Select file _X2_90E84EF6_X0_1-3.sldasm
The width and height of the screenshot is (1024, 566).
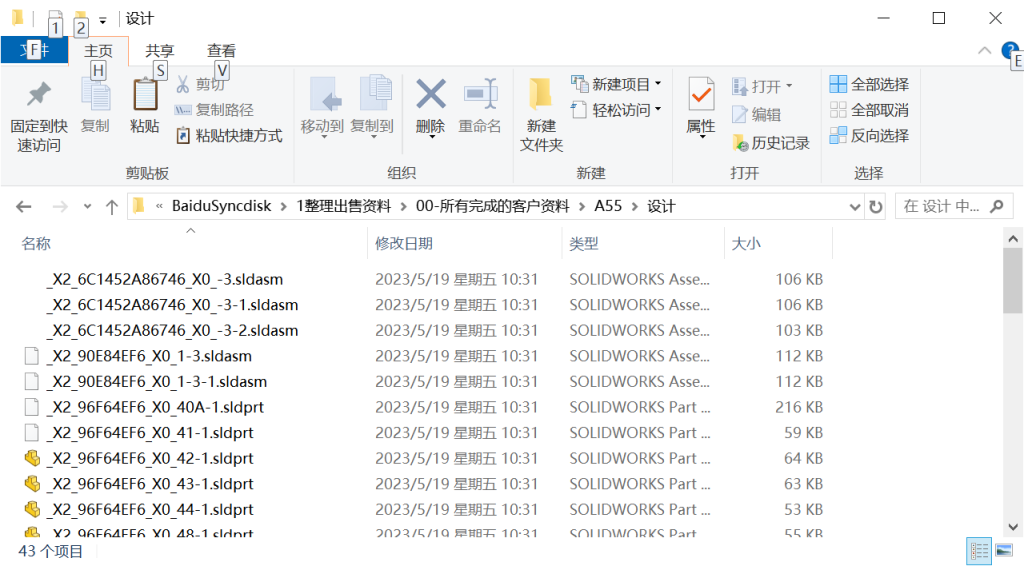[149, 356]
